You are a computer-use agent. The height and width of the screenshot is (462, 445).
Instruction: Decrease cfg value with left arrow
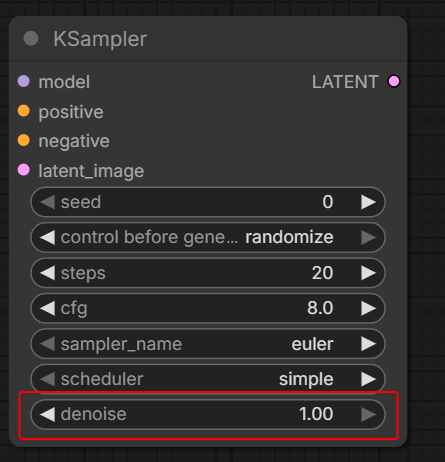pos(47,308)
